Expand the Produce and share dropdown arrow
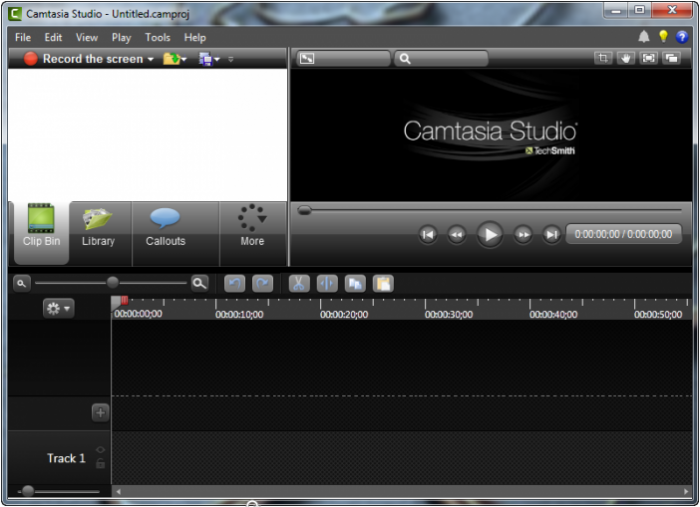The height and width of the screenshot is (507, 700). click(x=217, y=59)
